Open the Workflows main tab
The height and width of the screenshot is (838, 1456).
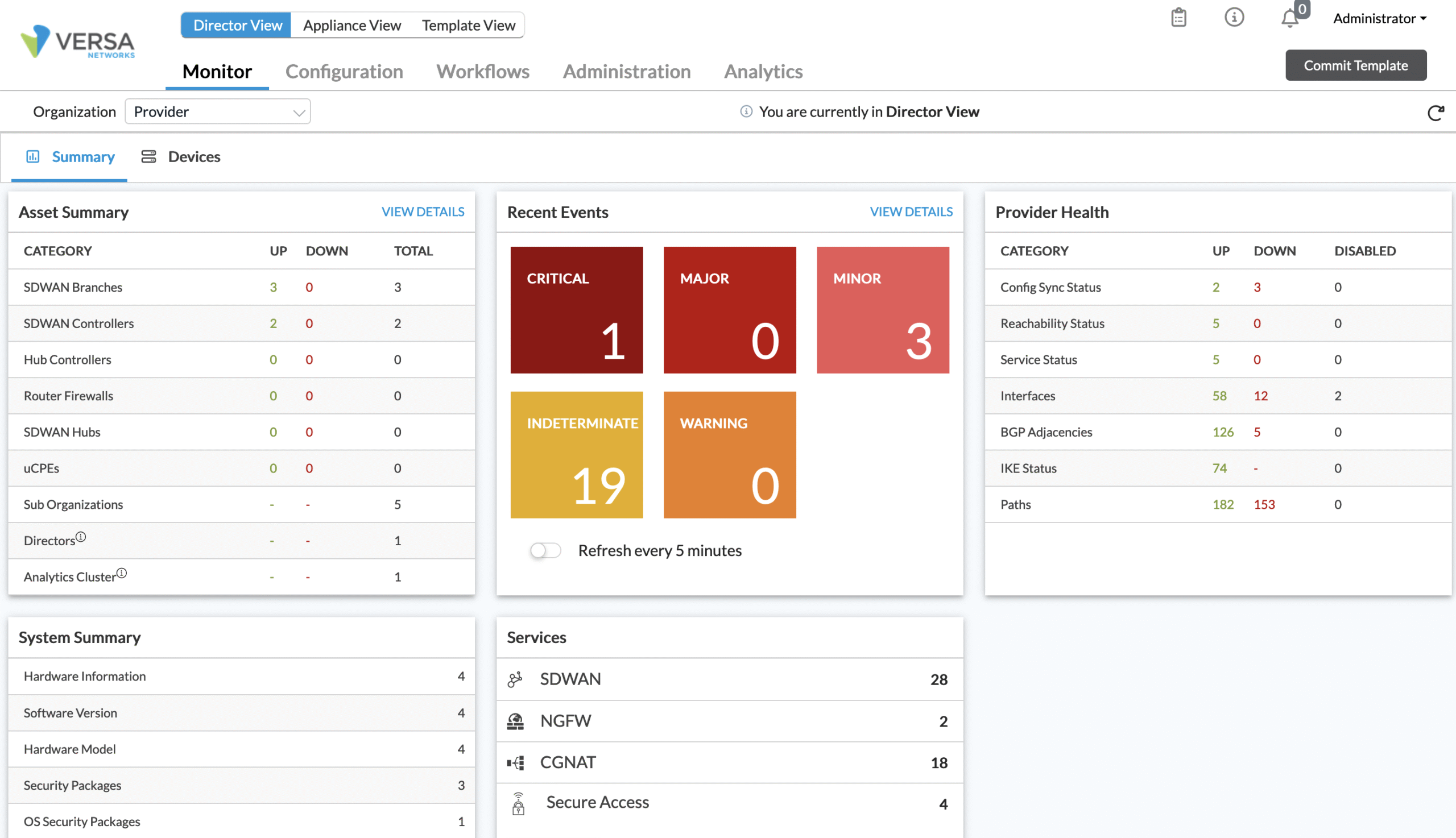coord(482,72)
